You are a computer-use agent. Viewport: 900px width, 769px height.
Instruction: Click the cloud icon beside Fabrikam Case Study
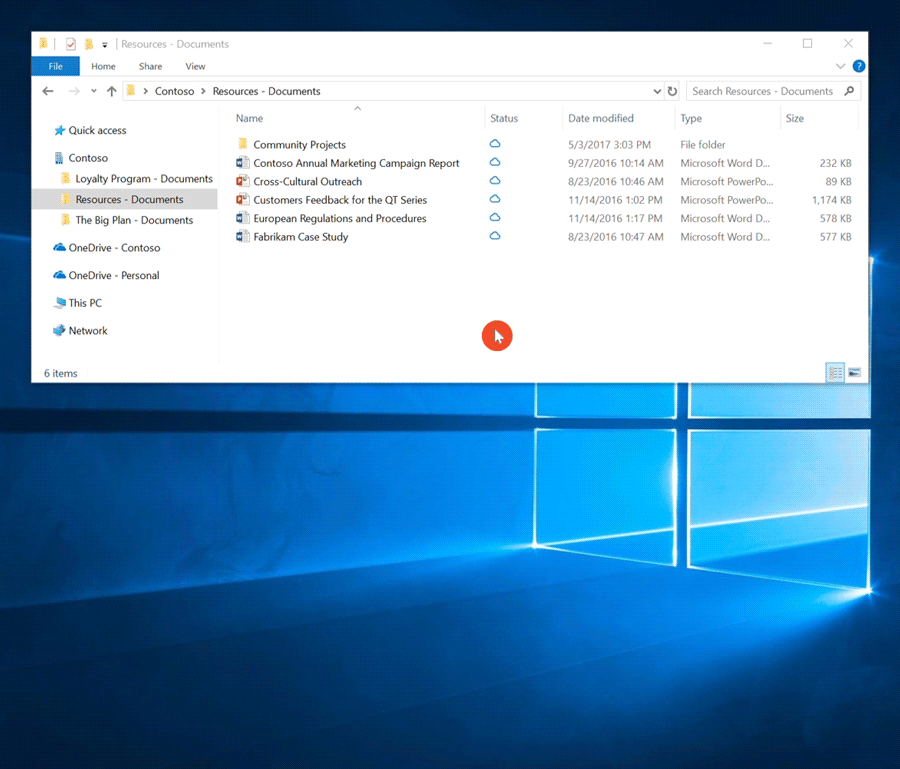pos(494,236)
